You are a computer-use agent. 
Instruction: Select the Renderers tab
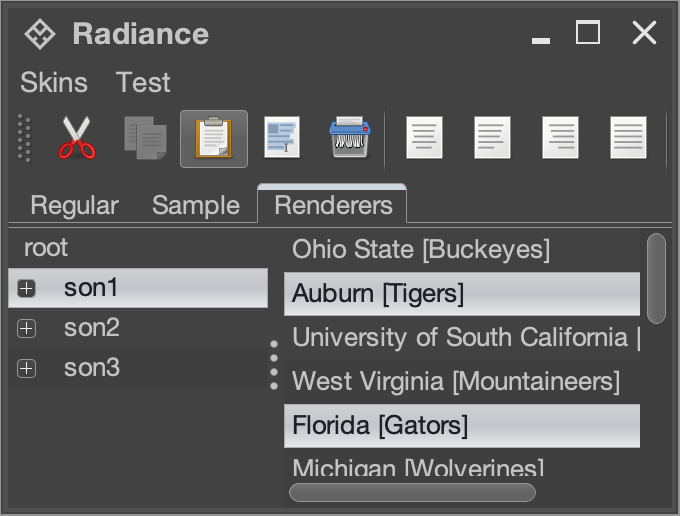click(x=333, y=204)
